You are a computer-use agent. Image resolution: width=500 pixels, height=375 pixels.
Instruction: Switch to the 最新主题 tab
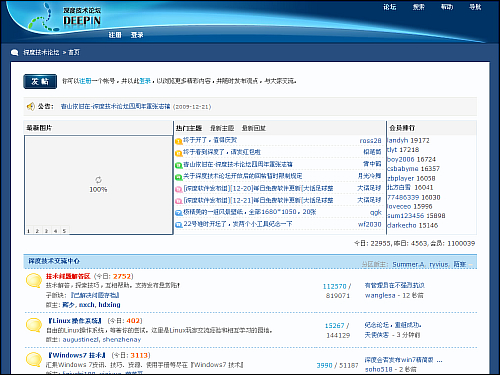(x=222, y=128)
